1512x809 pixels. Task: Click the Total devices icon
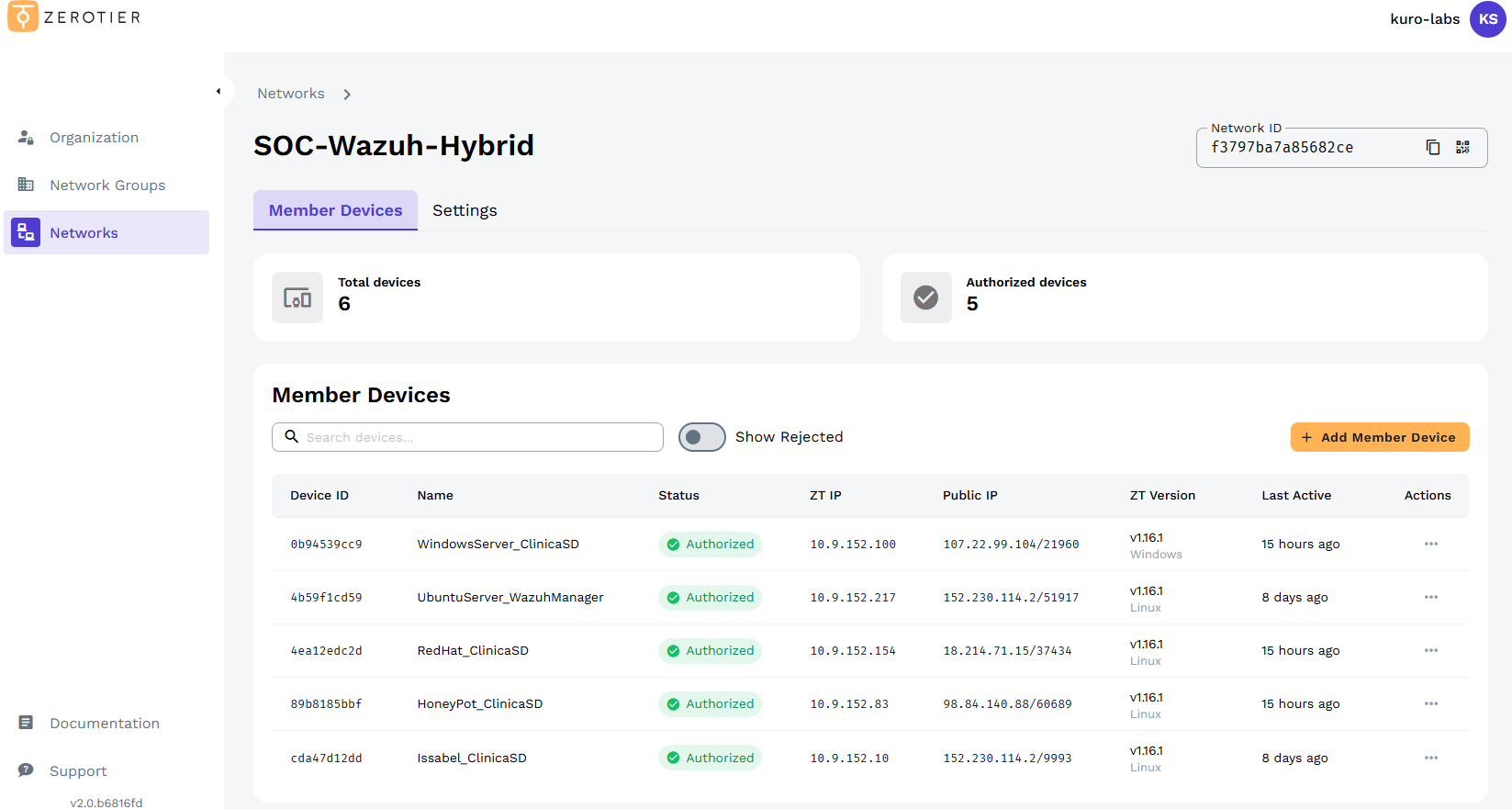point(297,298)
